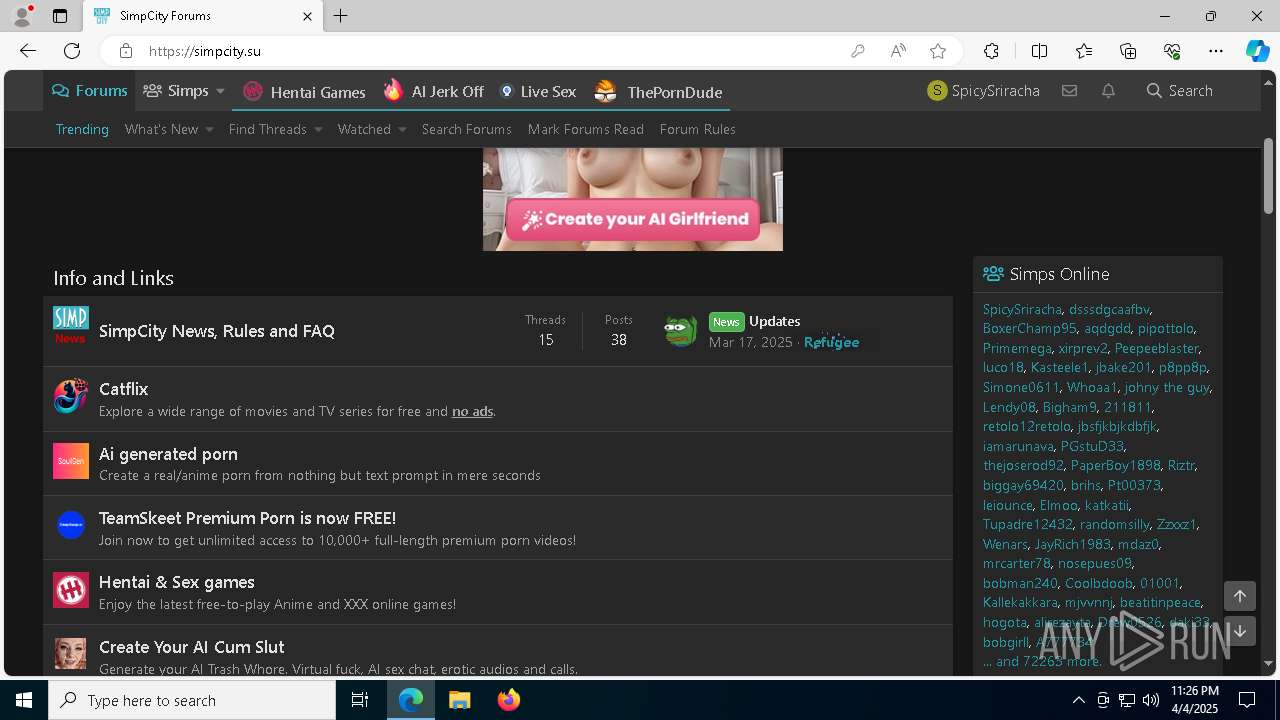Refresh the page
This screenshot has height=720, width=1280.
click(72, 51)
